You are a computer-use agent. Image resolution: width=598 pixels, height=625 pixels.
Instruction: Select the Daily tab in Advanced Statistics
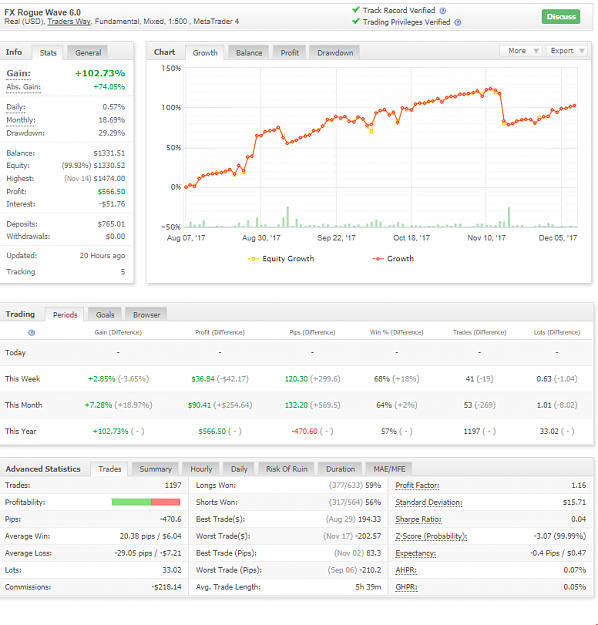(239, 469)
